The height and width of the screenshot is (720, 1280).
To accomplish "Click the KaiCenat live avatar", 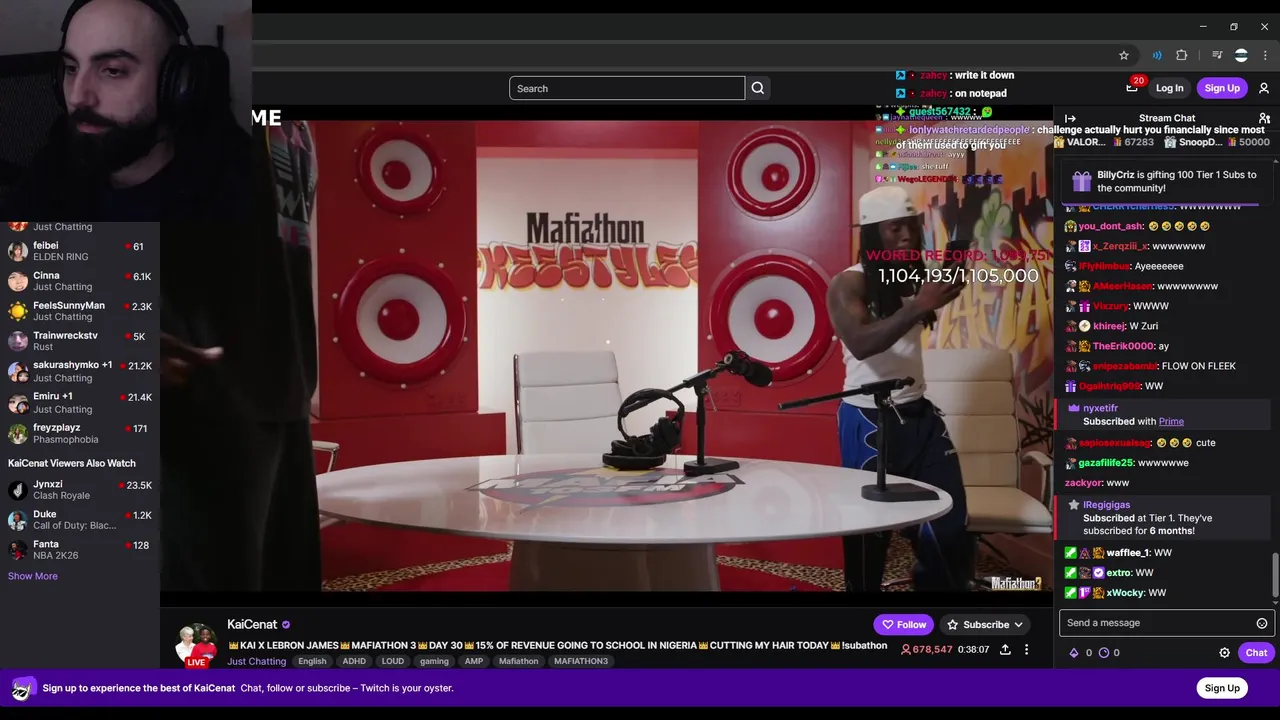I will (x=197, y=645).
